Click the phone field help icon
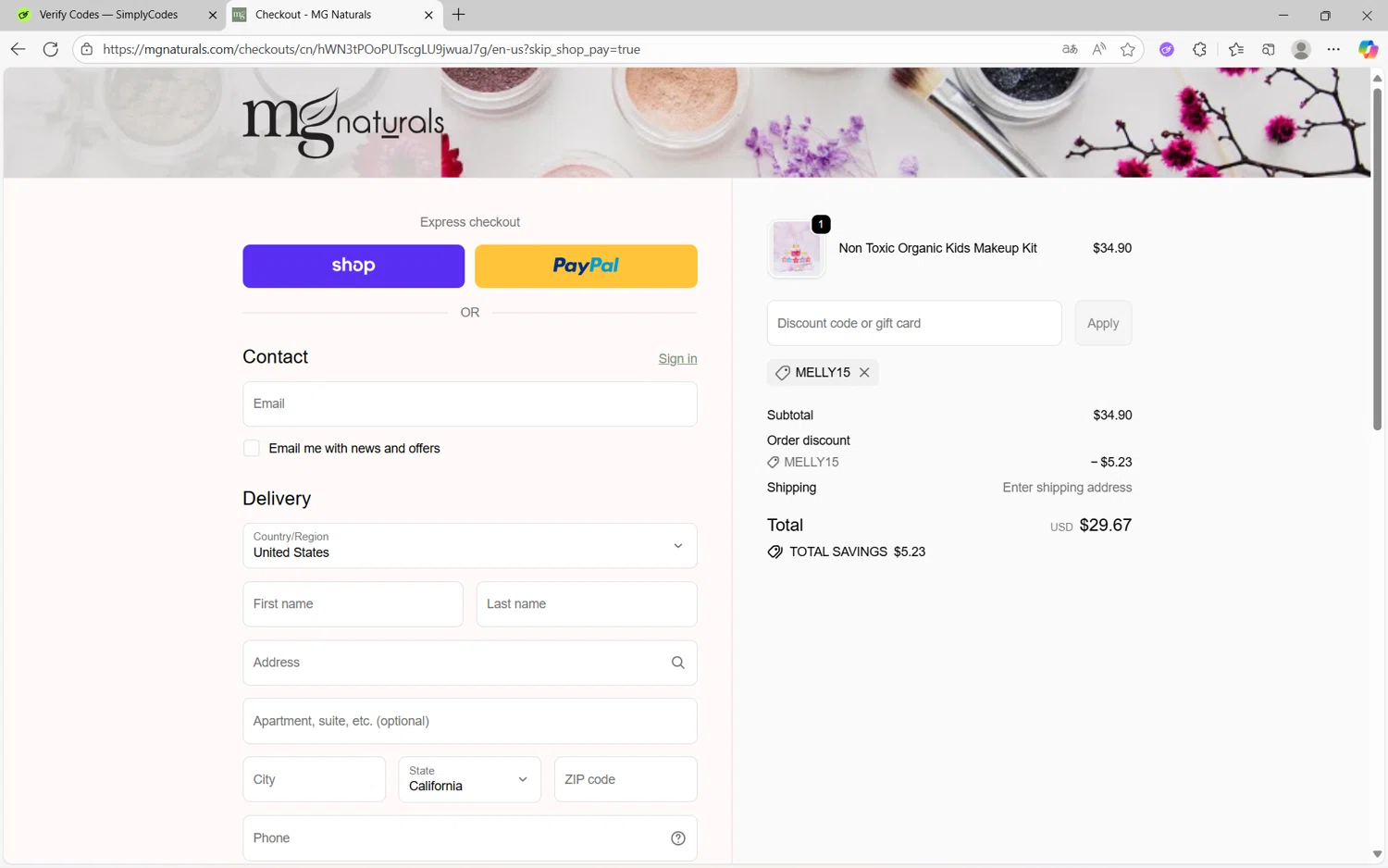This screenshot has height=868, width=1388. pyautogui.click(x=678, y=838)
